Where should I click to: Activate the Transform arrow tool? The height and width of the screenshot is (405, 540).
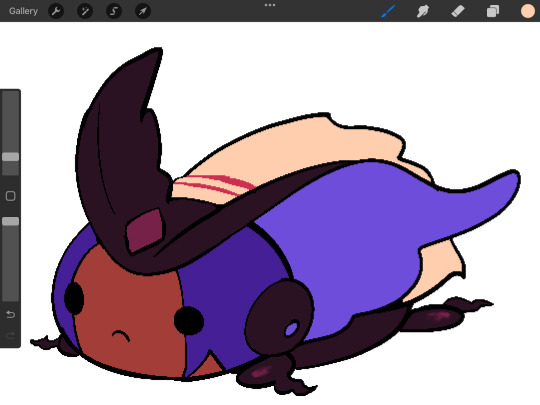(x=143, y=11)
